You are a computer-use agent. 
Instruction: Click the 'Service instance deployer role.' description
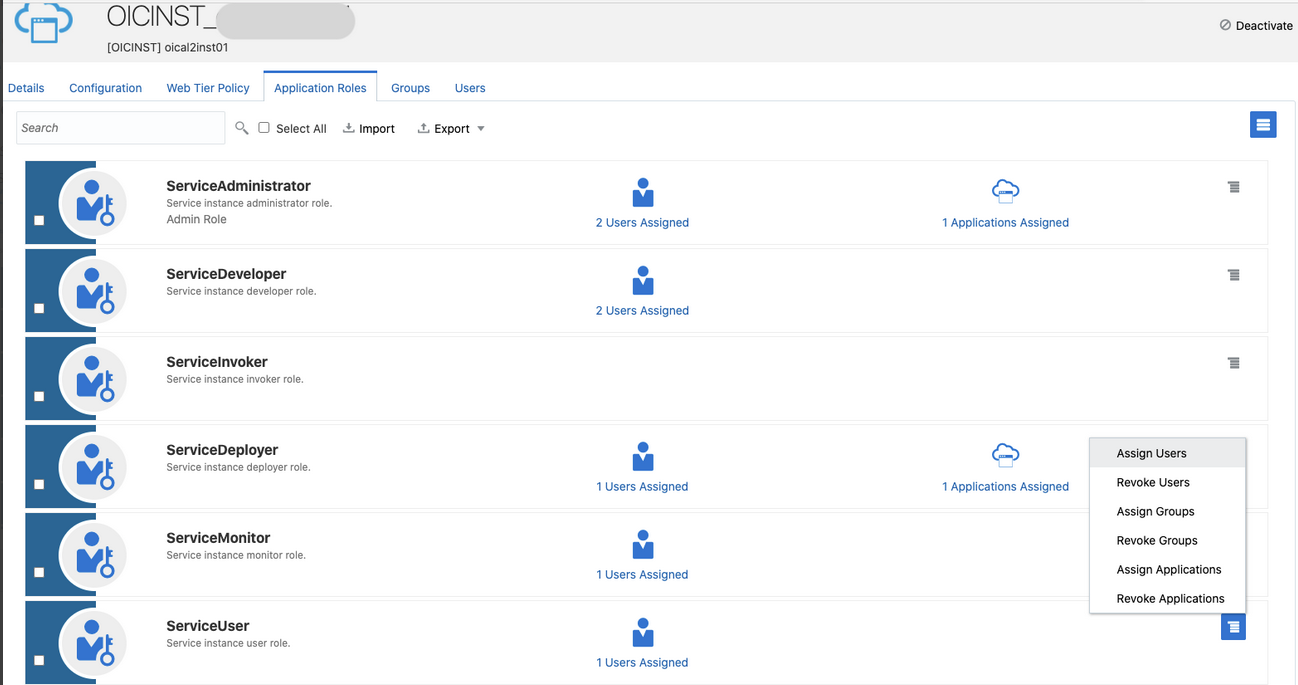238,467
